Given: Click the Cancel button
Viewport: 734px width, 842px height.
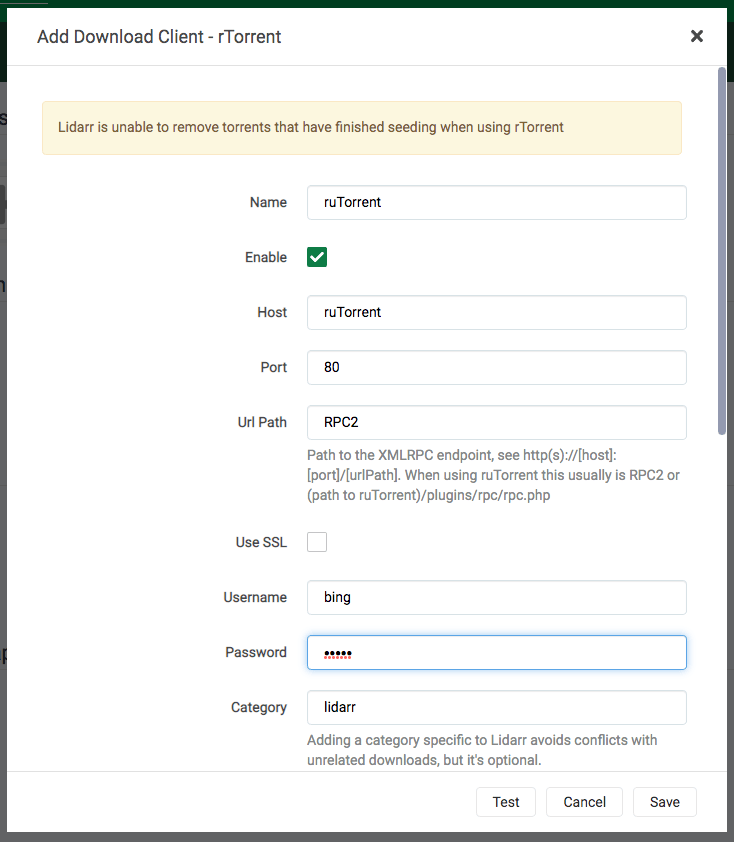Looking at the screenshot, I should click(584, 801).
